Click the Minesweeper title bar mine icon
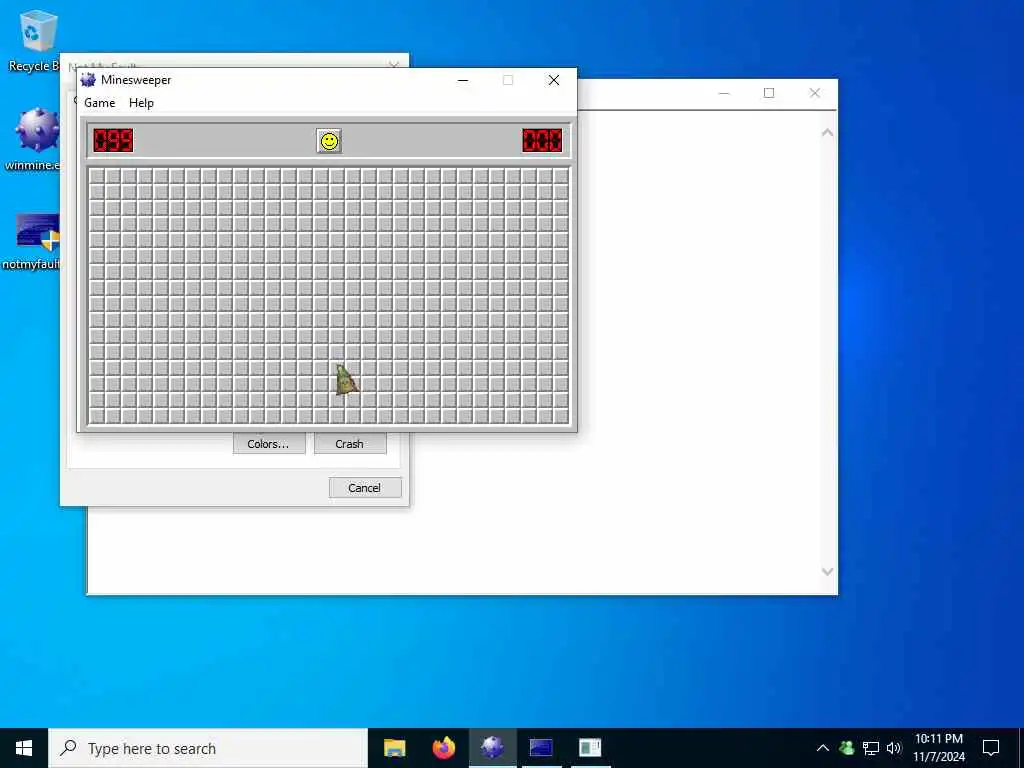 pyautogui.click(x=88, y=80)
